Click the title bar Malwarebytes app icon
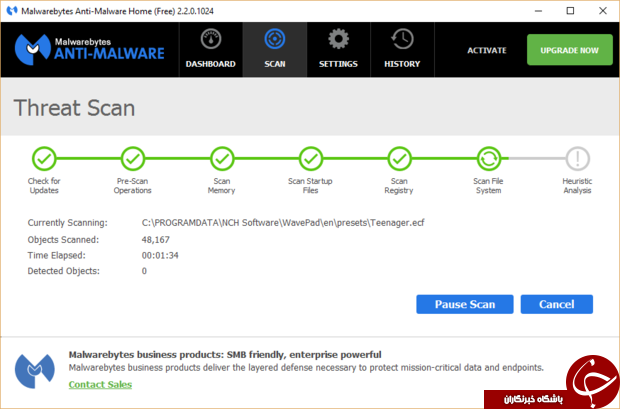This screenshot has height=409, width=620. (x=12, y=11)
